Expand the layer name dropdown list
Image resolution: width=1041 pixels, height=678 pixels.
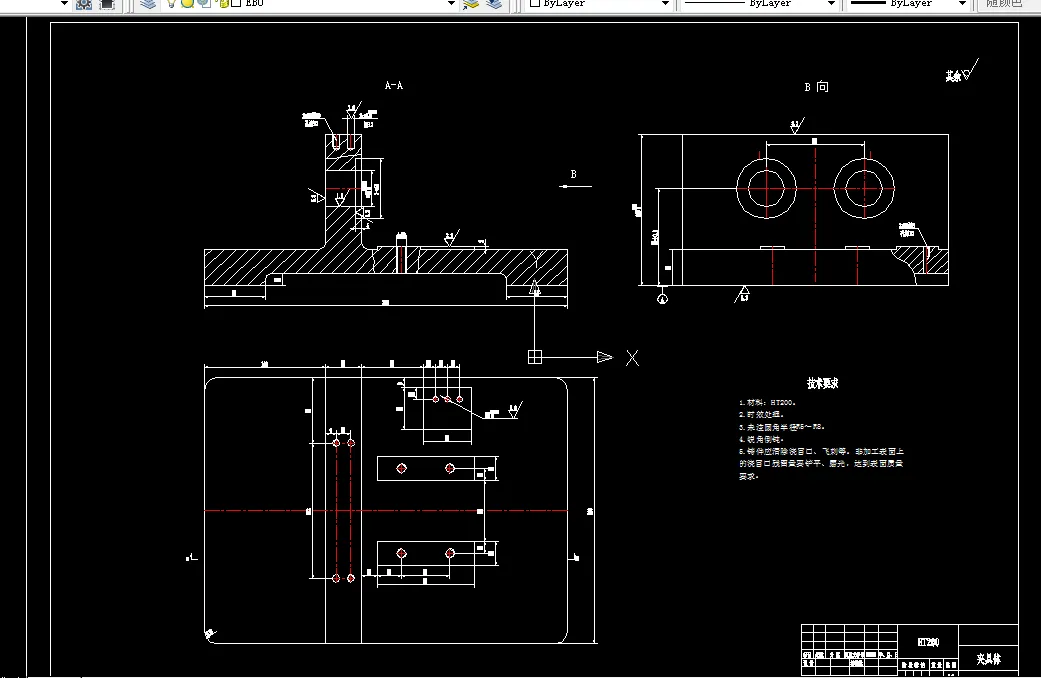pos(451,3)
